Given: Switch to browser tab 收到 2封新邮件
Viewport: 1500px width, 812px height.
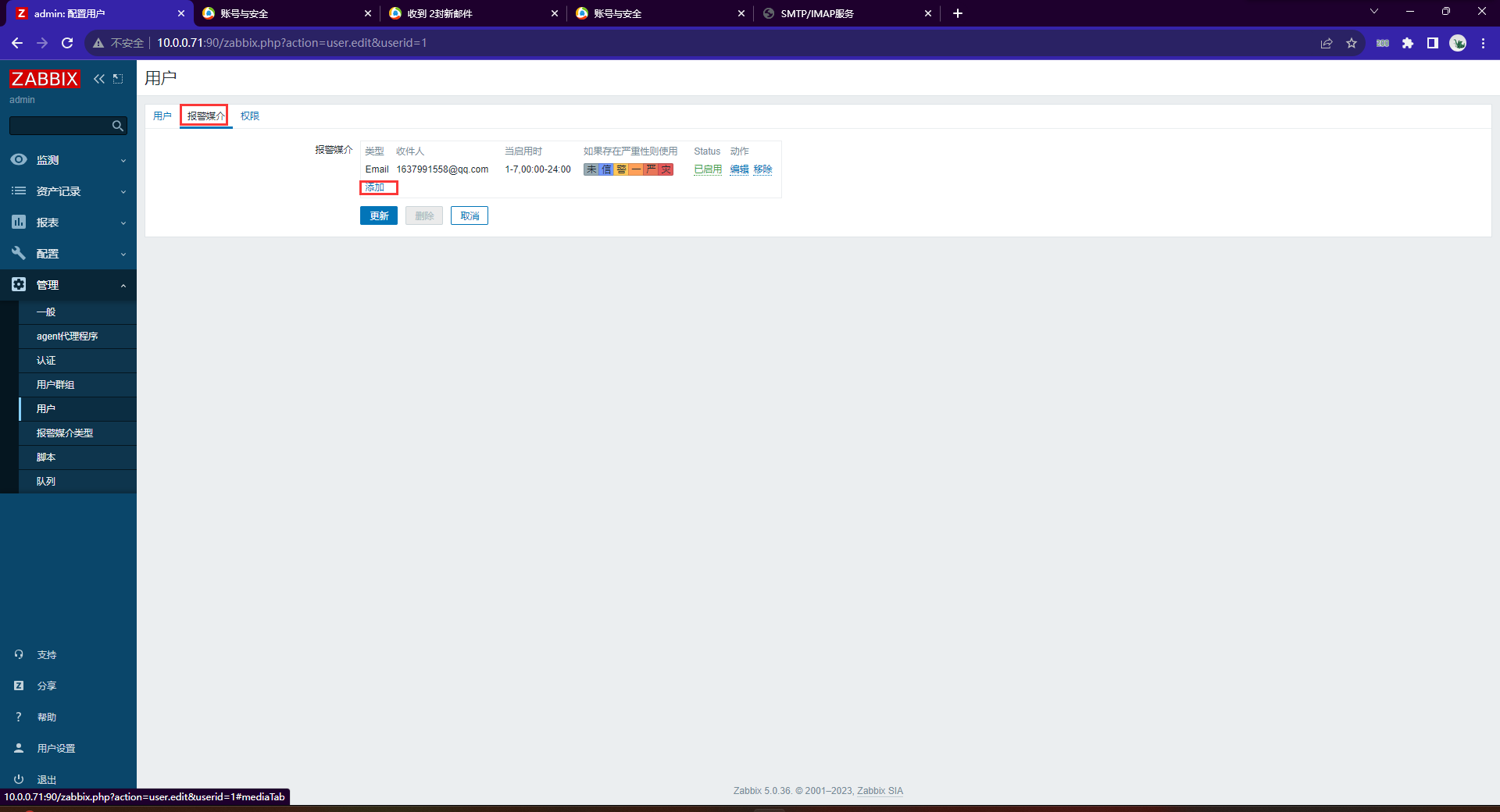Looking at the screenshot, I should (x=473, y=13).
